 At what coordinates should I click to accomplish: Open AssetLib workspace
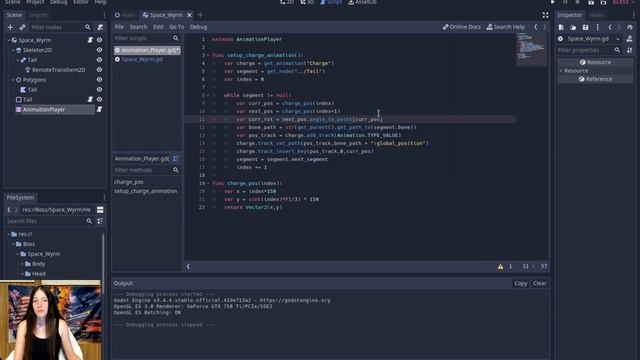click(x=362, y=2)
